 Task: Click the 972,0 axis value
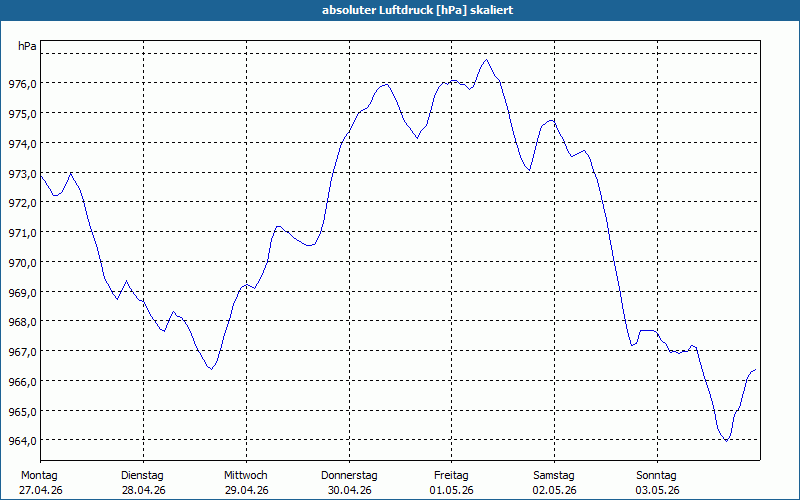point(23,203)
